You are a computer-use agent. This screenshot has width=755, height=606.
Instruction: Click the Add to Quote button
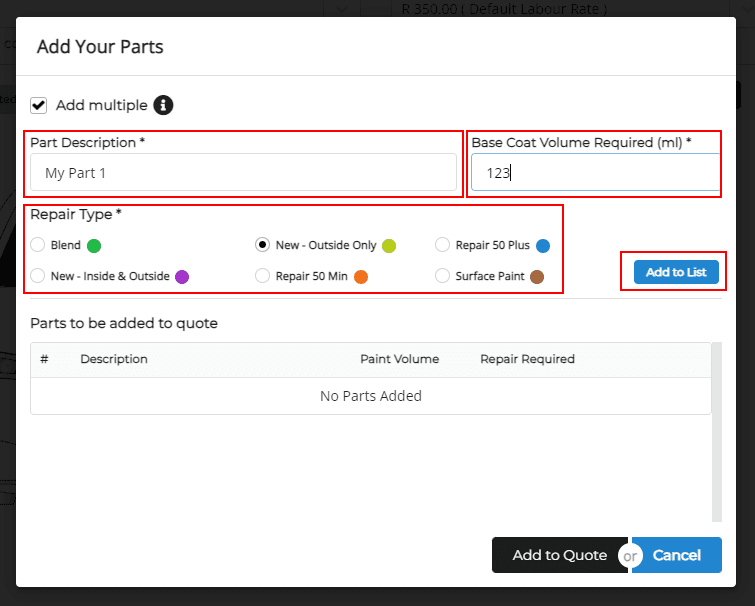pyautogui.click(x=559, y=555)
